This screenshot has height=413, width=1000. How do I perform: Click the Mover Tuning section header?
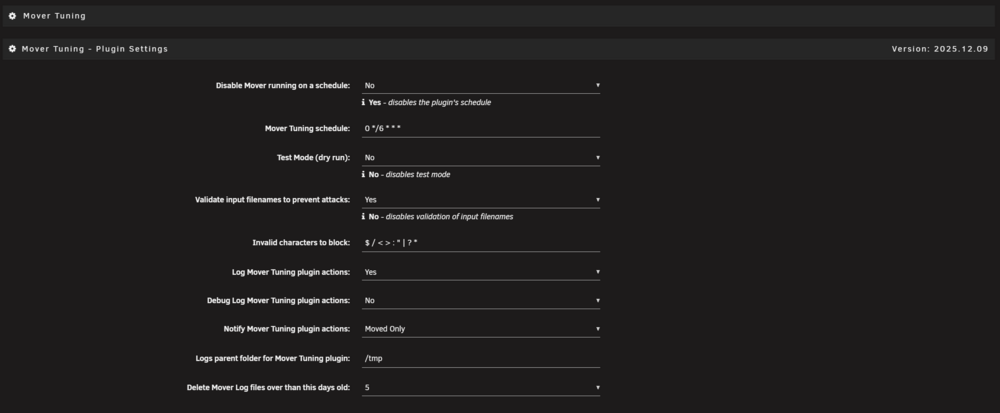point(499,16)
